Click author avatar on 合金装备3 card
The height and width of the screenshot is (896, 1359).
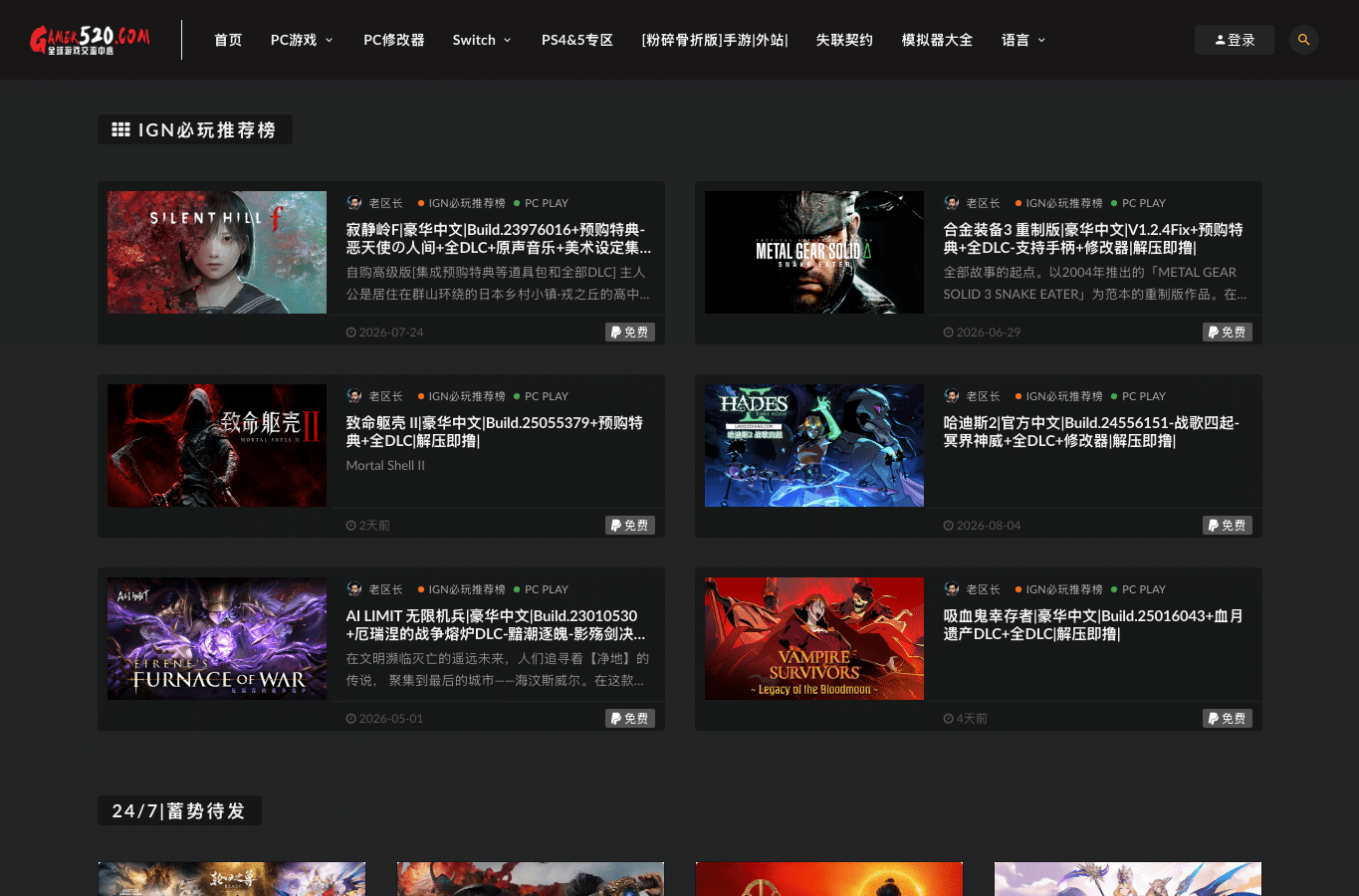[x=952, y=203]
